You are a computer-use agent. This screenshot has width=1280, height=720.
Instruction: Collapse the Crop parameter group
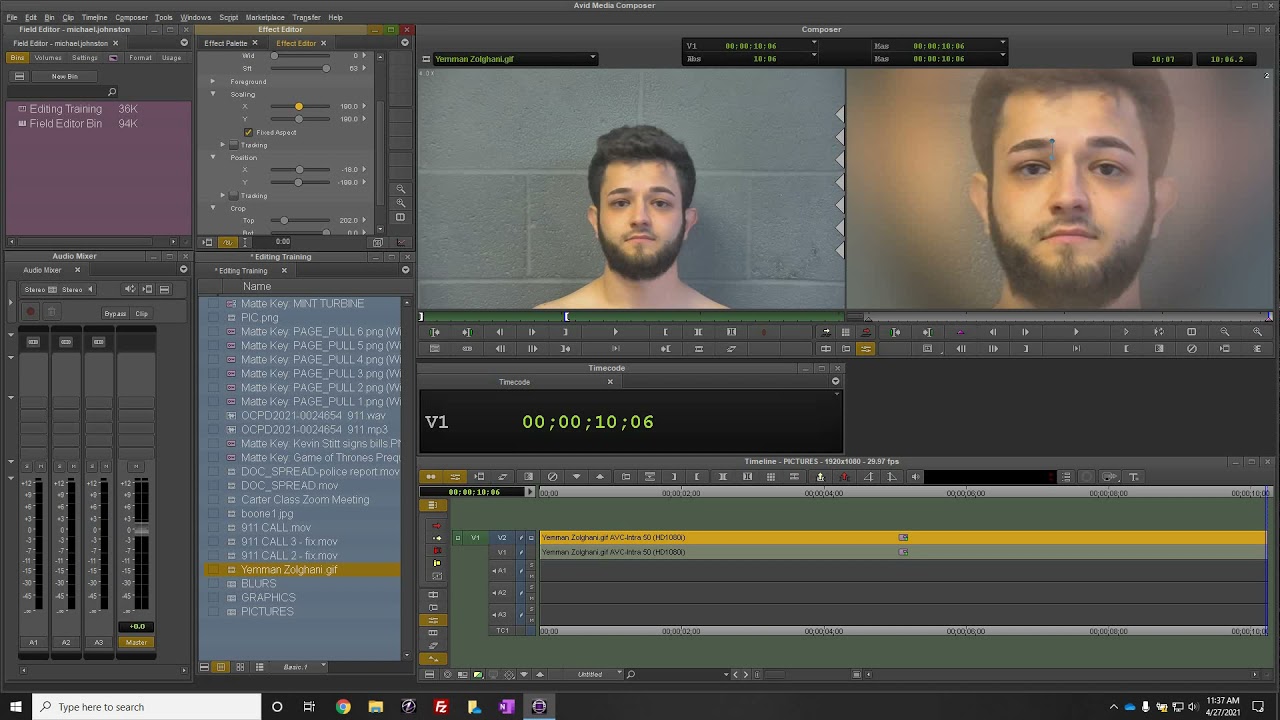point(213,208)
